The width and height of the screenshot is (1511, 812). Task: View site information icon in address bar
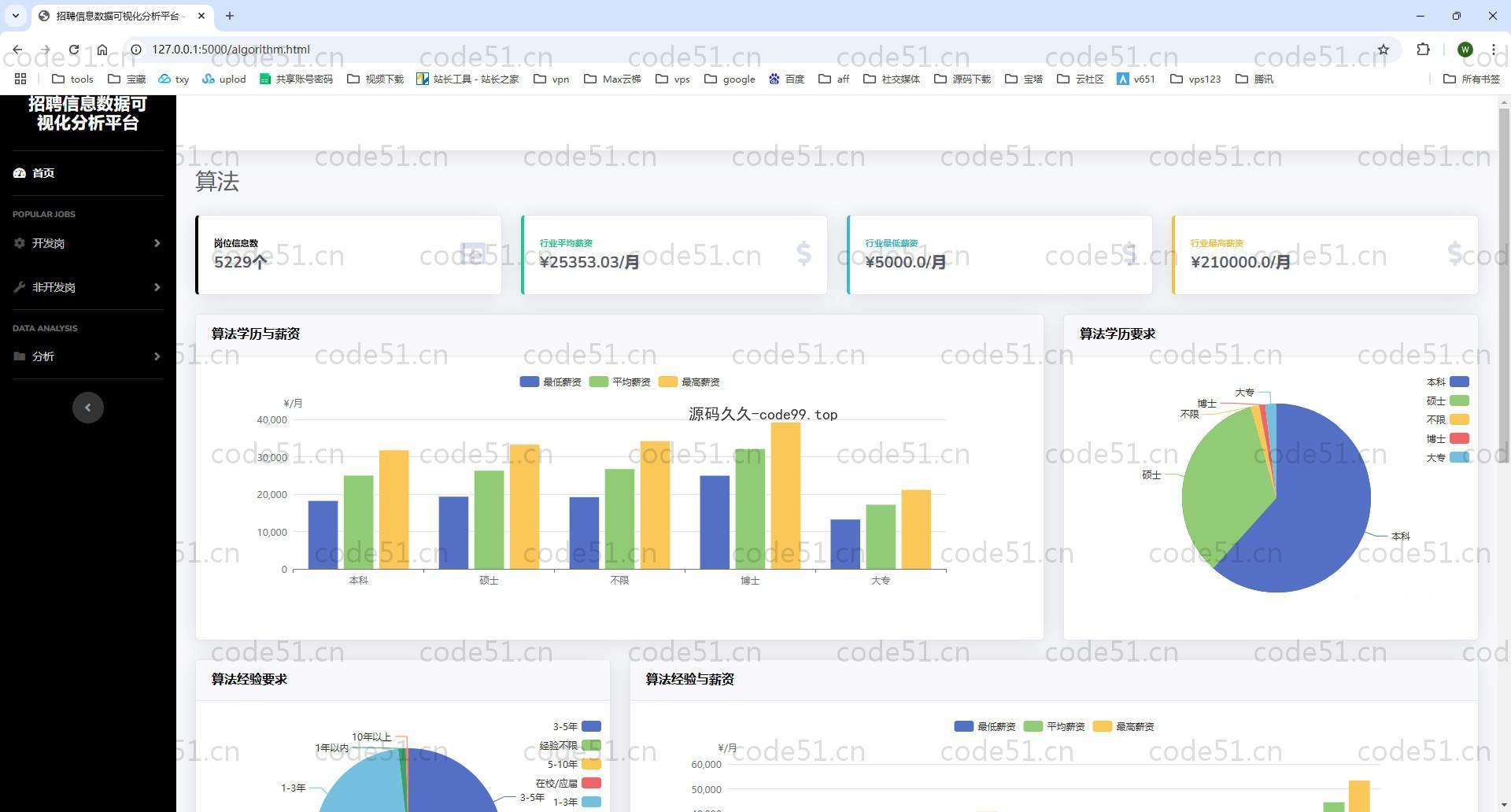pyautogui.click(x=136, y=50)
